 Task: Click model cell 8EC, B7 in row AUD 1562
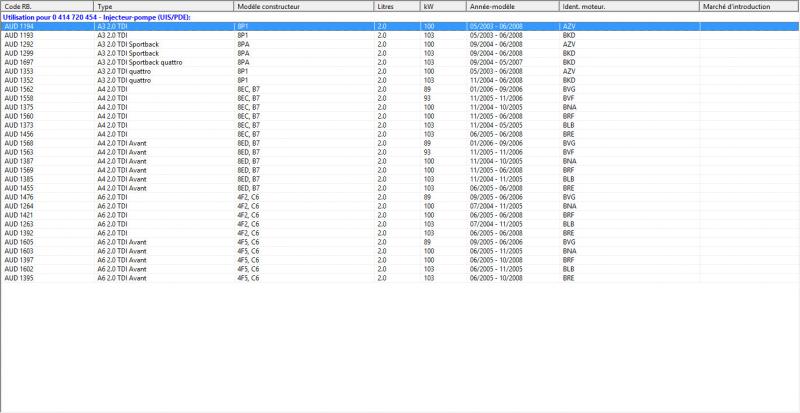click(x=248, y=89)
